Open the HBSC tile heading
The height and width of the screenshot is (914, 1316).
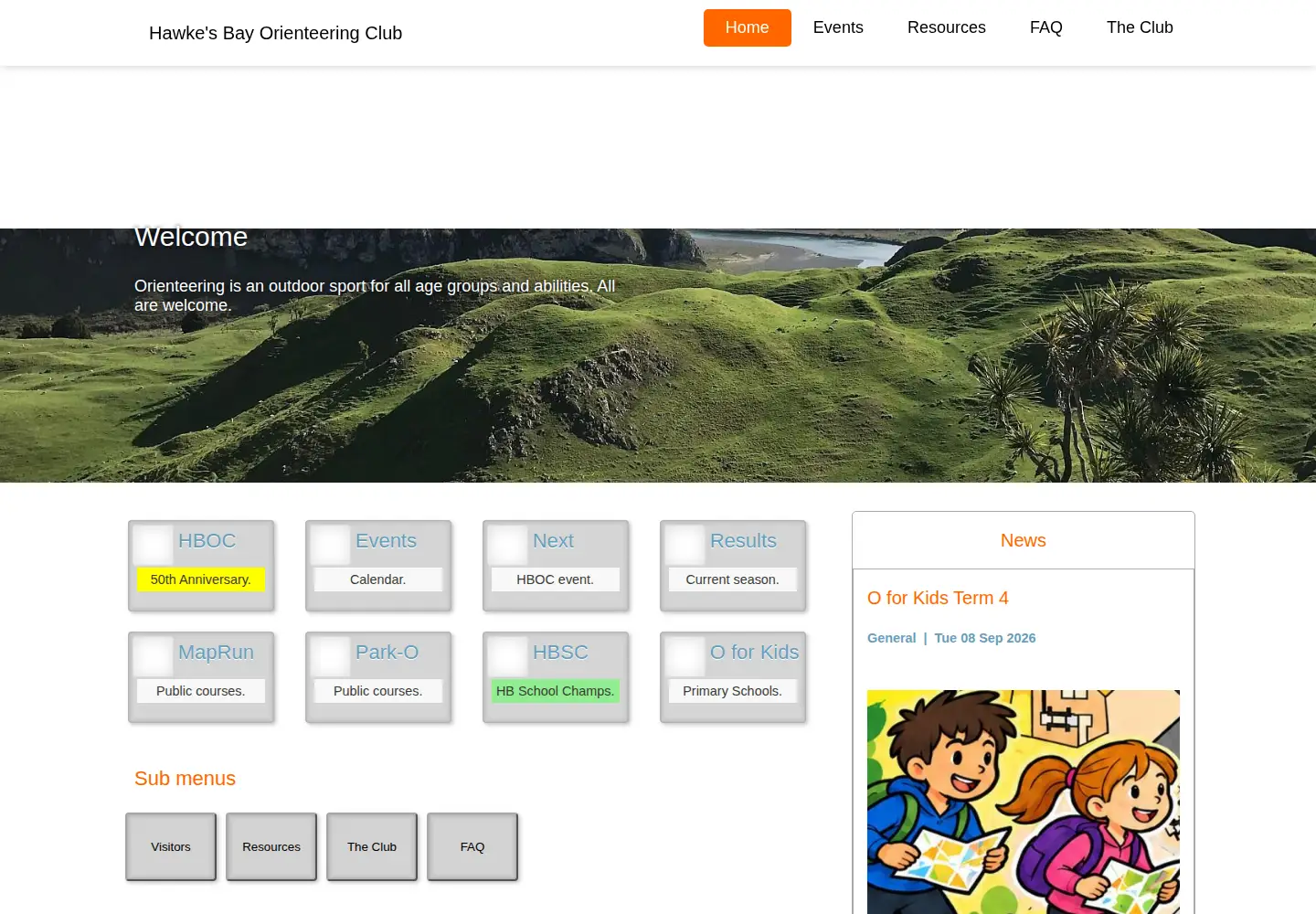coord(560,652)
